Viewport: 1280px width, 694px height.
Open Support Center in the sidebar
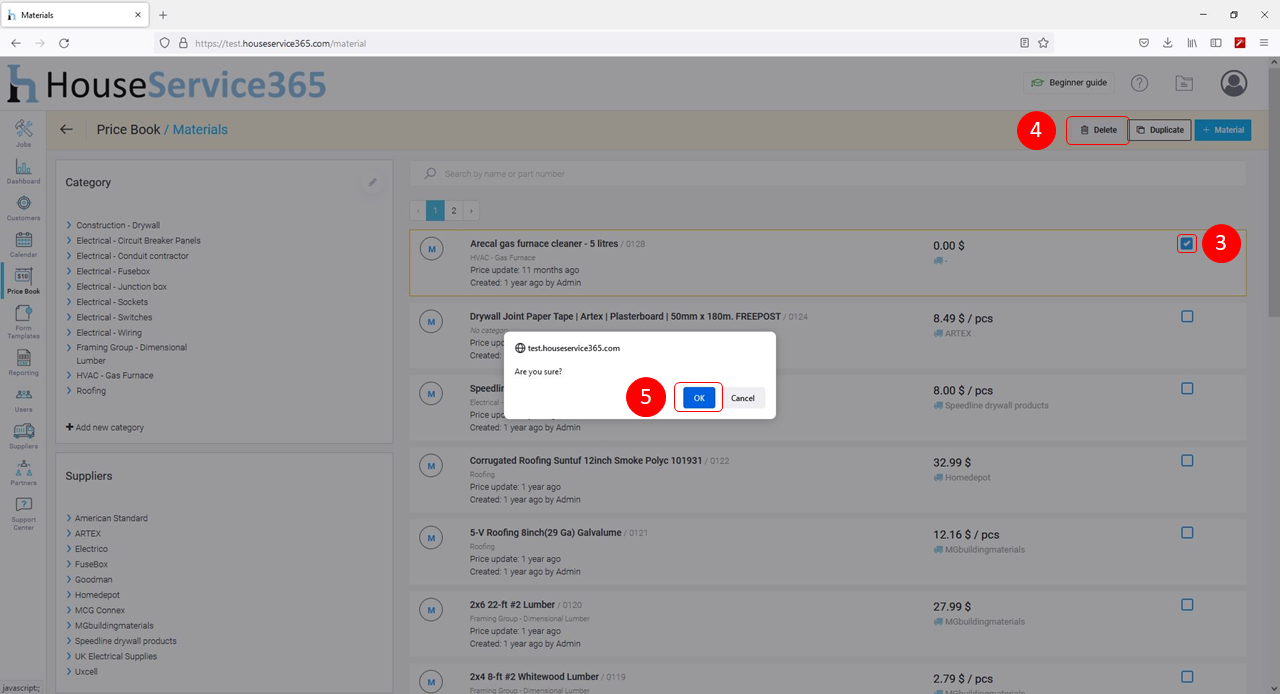coord(24,513)
